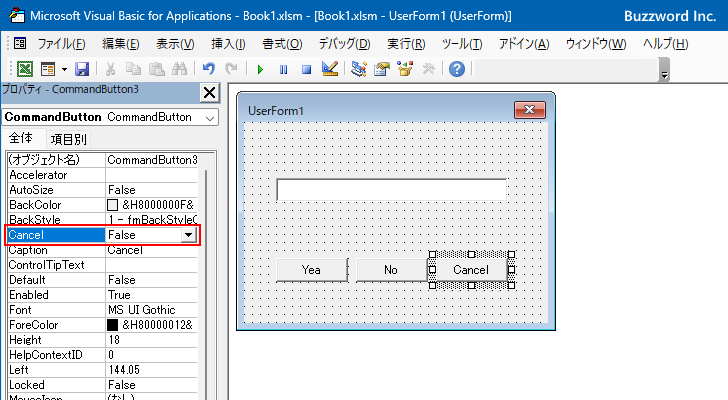This screenshot has height=400, width=728.
Task: Click the Insert UserForm toolbar icon
Action: (x=48, y=69)
